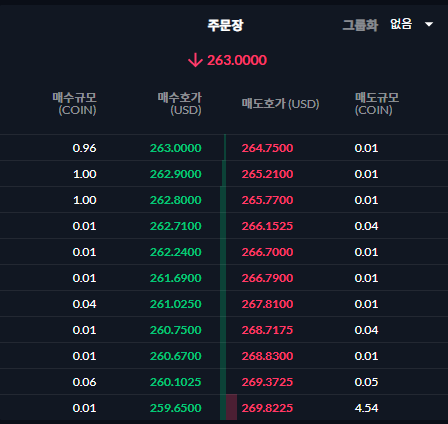Screen dimensions: 448x424
Task: Select ask price 268.8300
Action: (x=267, y=356)
